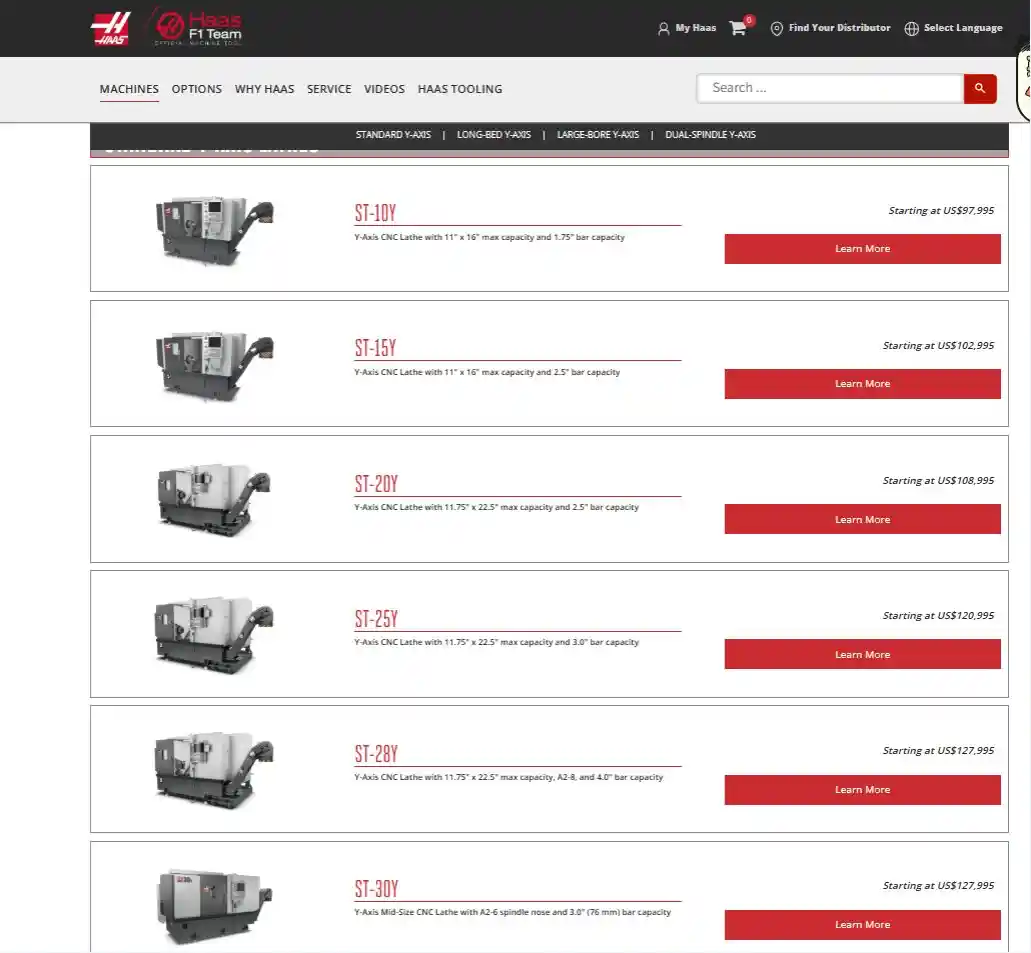Click Learn More for ST-25Y
The height and width of the screenshot is (953, 1031).
[x=862, y=655]
